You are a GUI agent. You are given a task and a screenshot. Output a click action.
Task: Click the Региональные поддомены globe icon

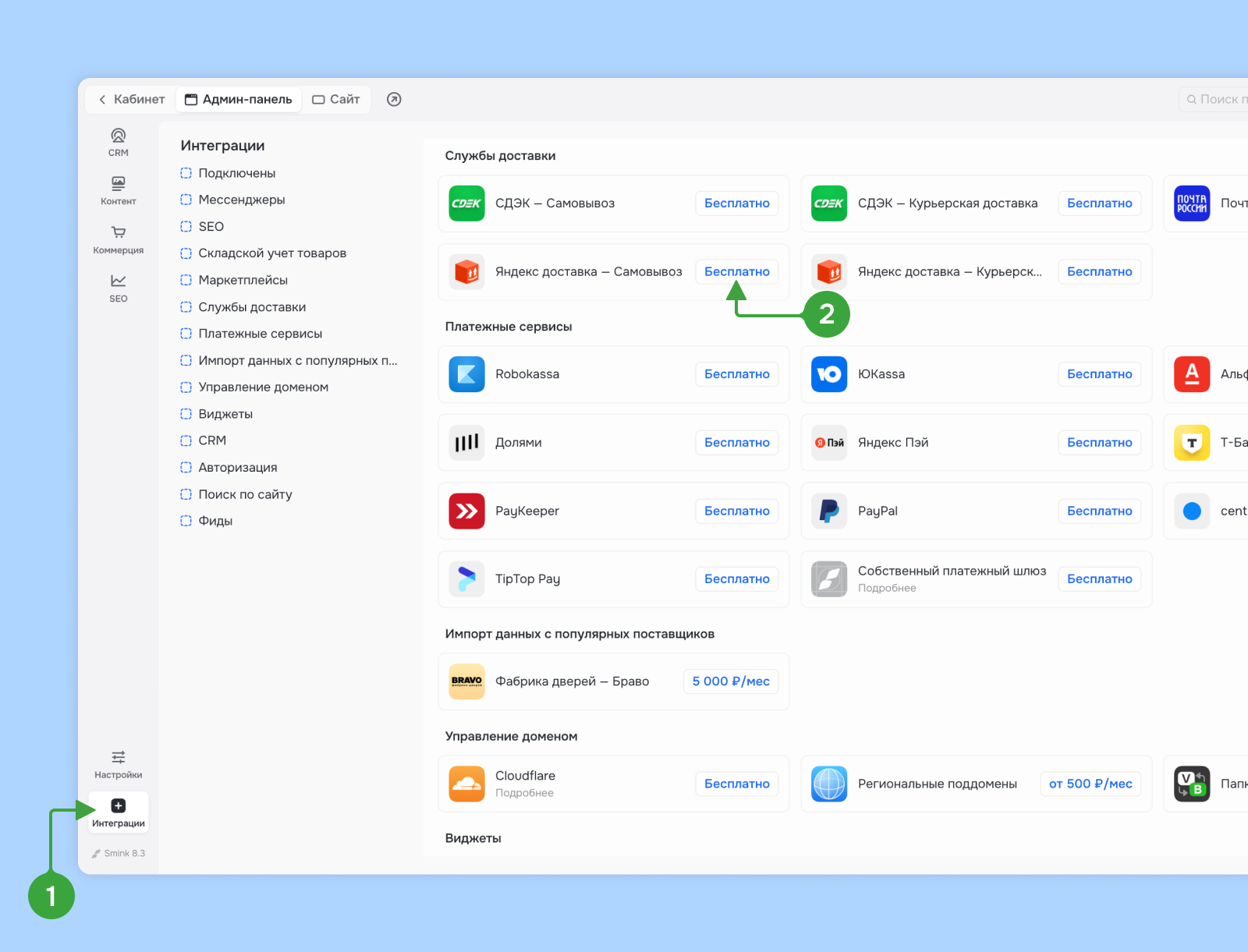tap(829, 784)
